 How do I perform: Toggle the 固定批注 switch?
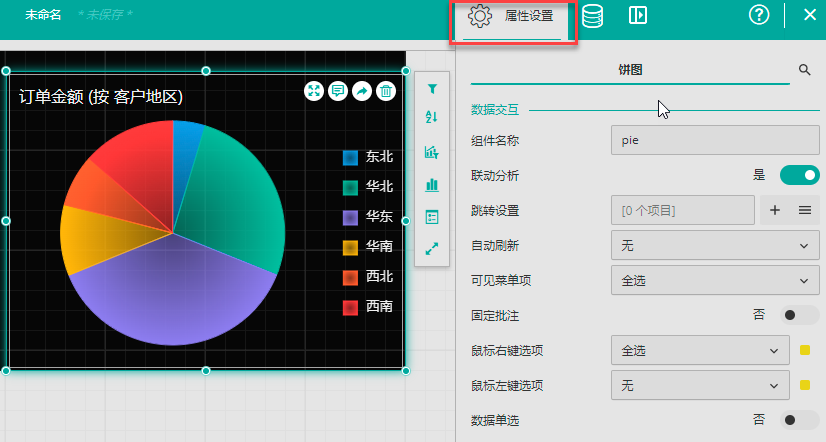coord(799,315)
